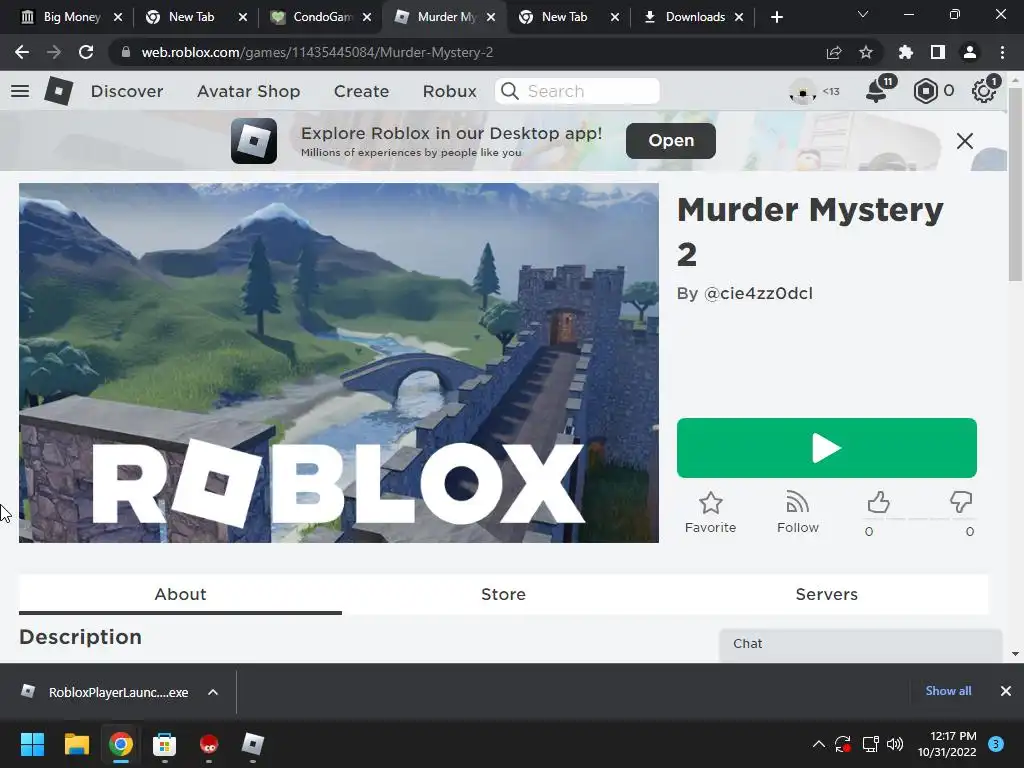
Task: Open Avatar Shop navigation link
Action: pos(249,91)
